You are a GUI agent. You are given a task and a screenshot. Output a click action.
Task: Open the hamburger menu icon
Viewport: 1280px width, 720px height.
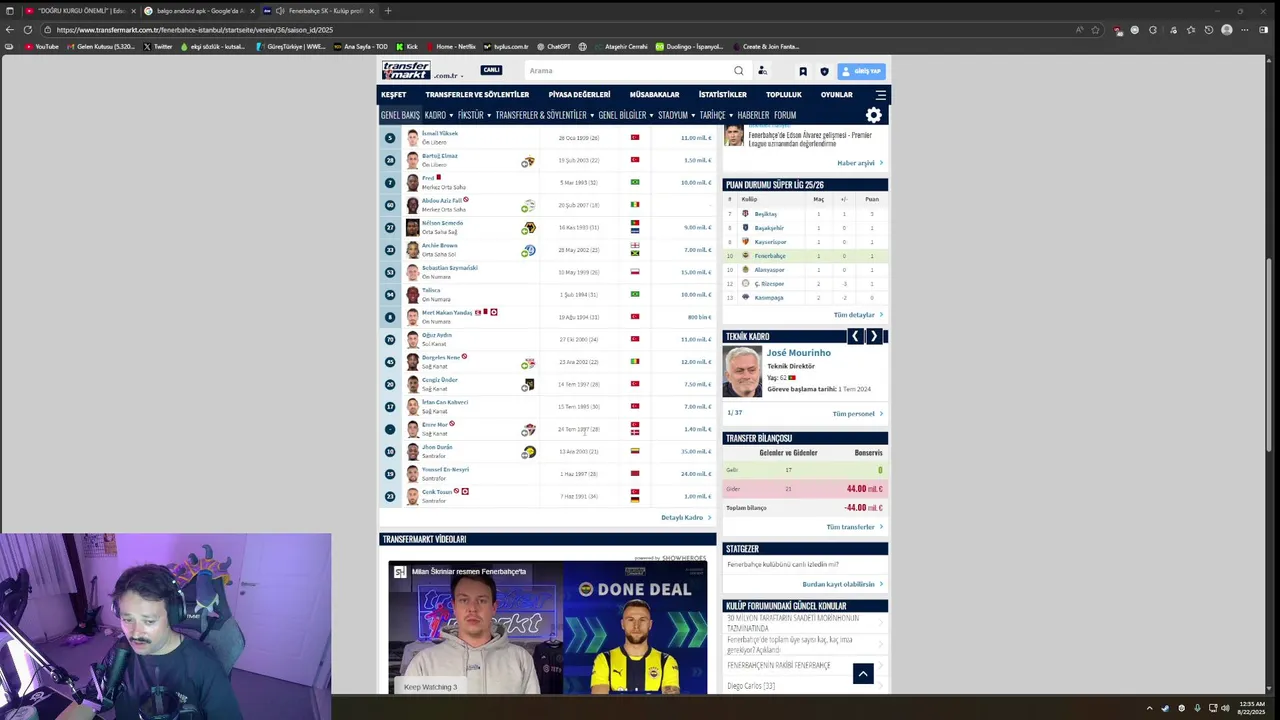tap(881, 95)
